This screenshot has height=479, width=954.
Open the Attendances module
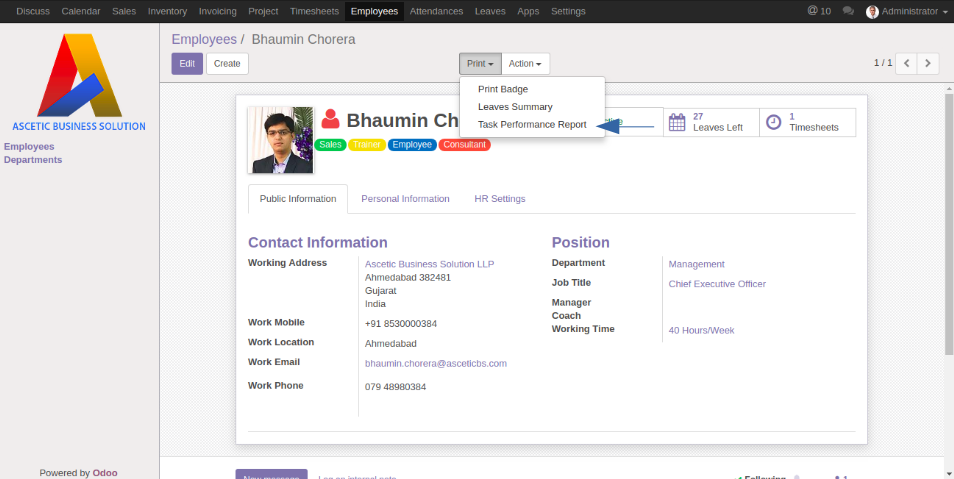tap(436, 11)
